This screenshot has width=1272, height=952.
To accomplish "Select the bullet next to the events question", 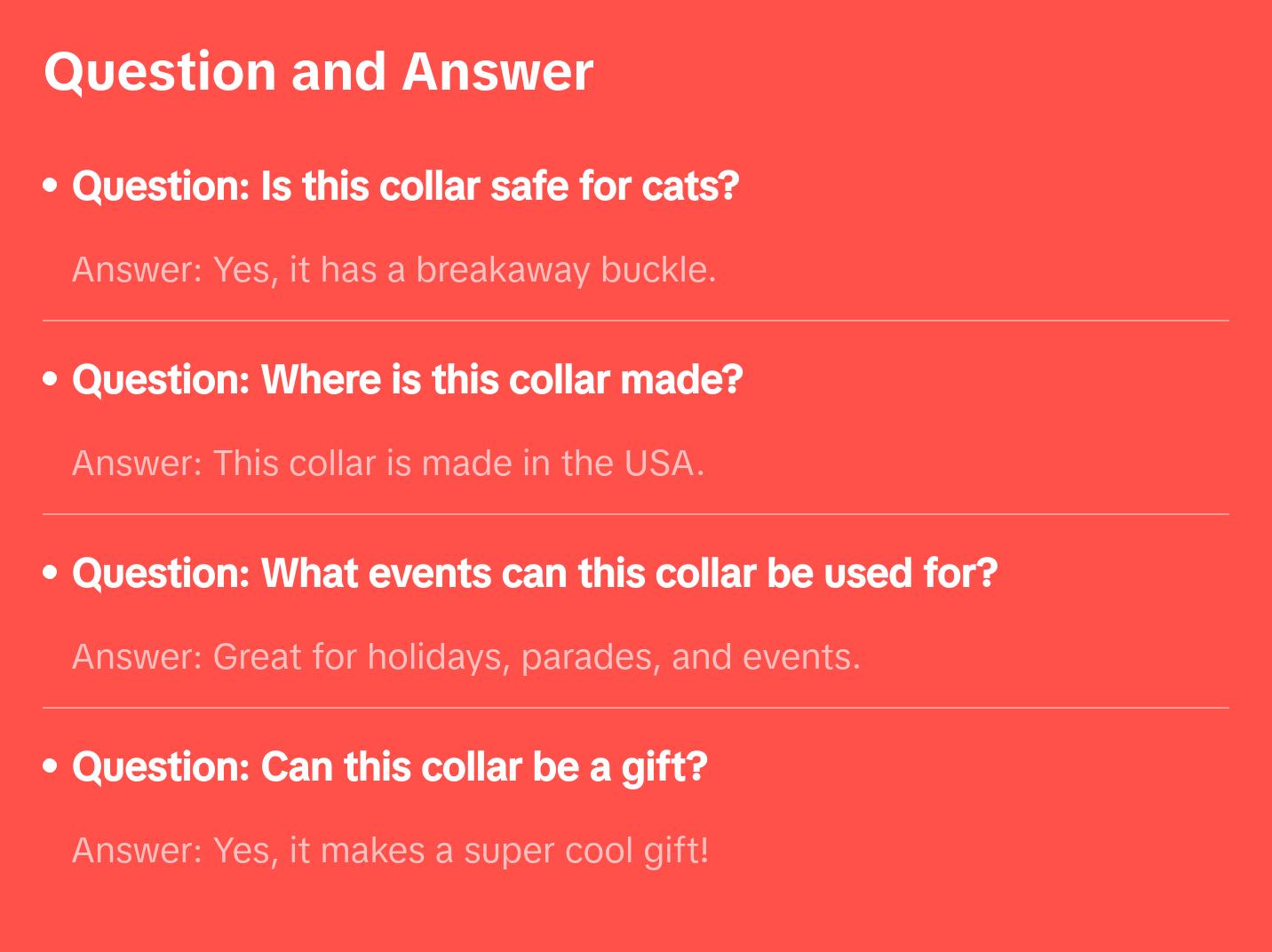I will coord(51,574).
